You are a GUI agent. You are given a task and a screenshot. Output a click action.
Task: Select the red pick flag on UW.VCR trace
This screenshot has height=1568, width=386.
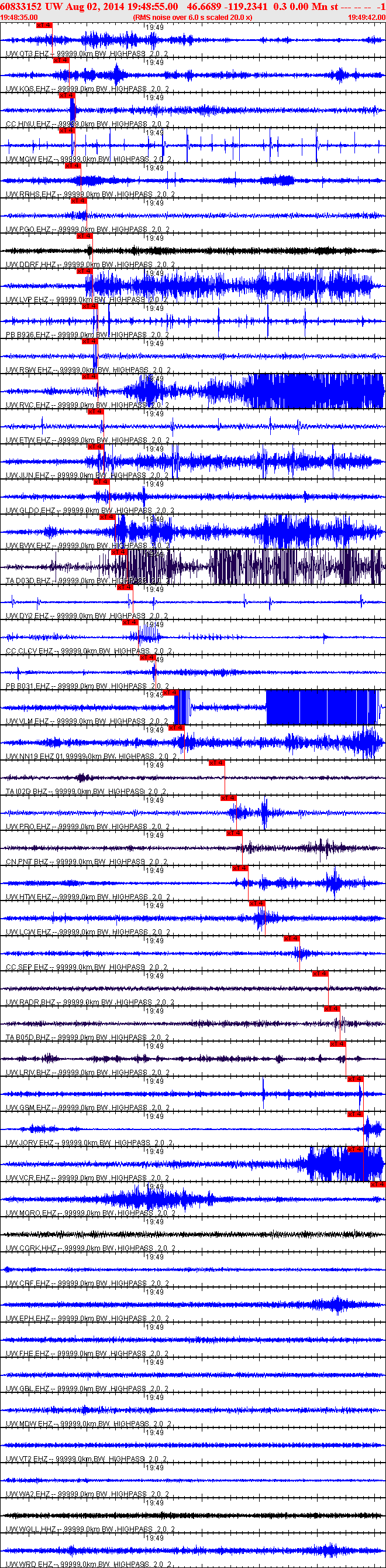355,1149
